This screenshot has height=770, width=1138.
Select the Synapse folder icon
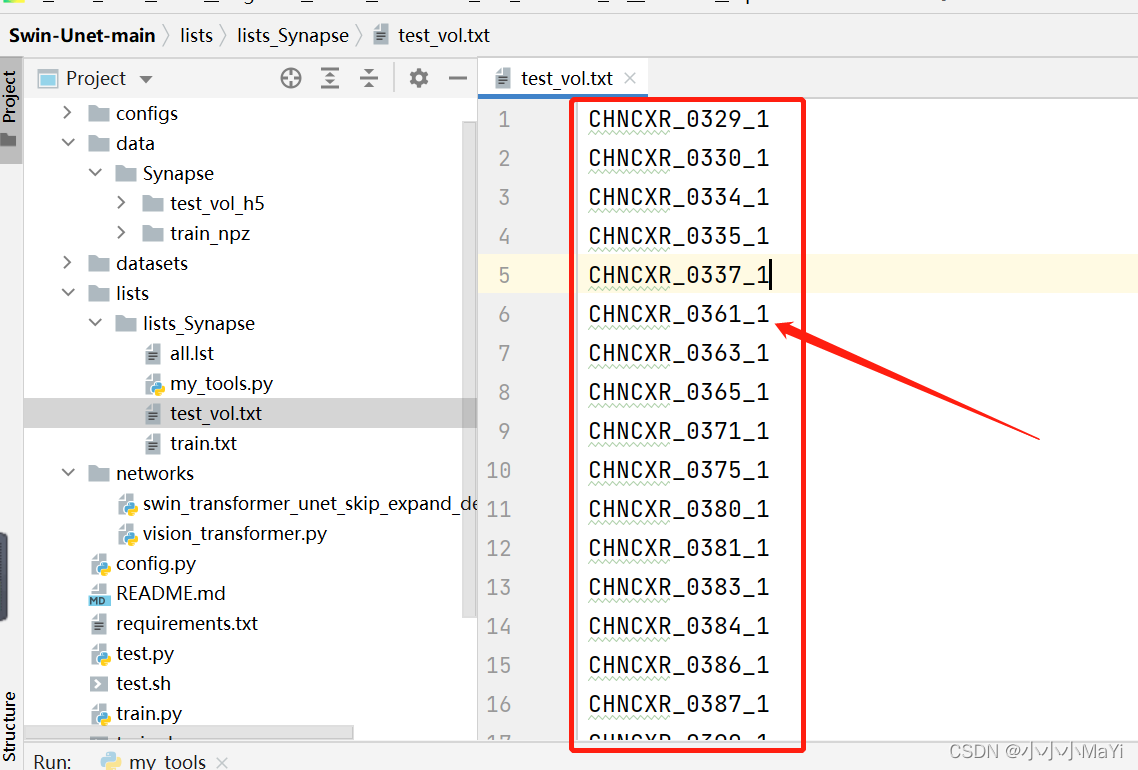click(x=126, y=173)
